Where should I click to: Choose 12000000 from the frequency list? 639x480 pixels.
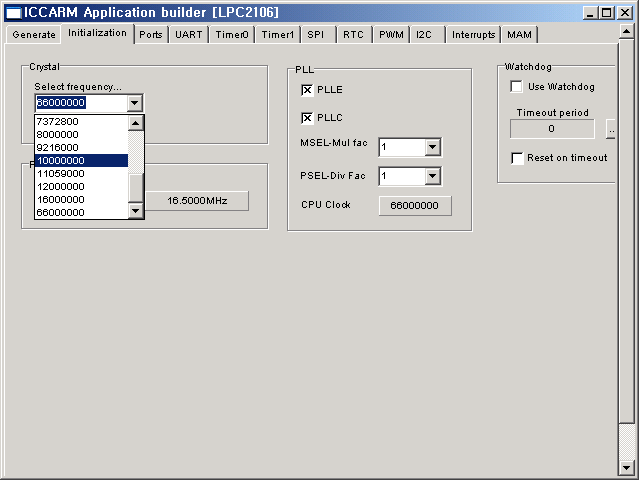point(82,187)
